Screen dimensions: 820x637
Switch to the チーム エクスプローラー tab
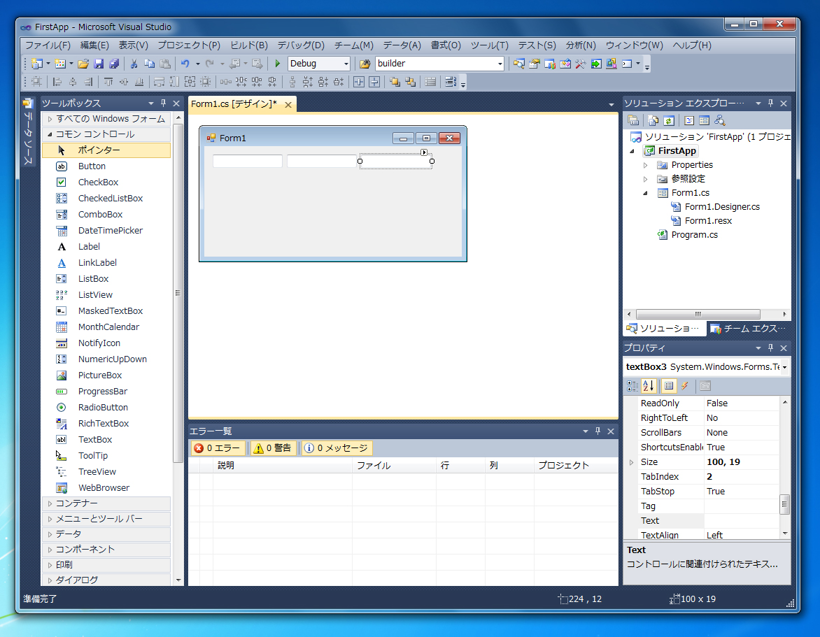click(752, 329)
